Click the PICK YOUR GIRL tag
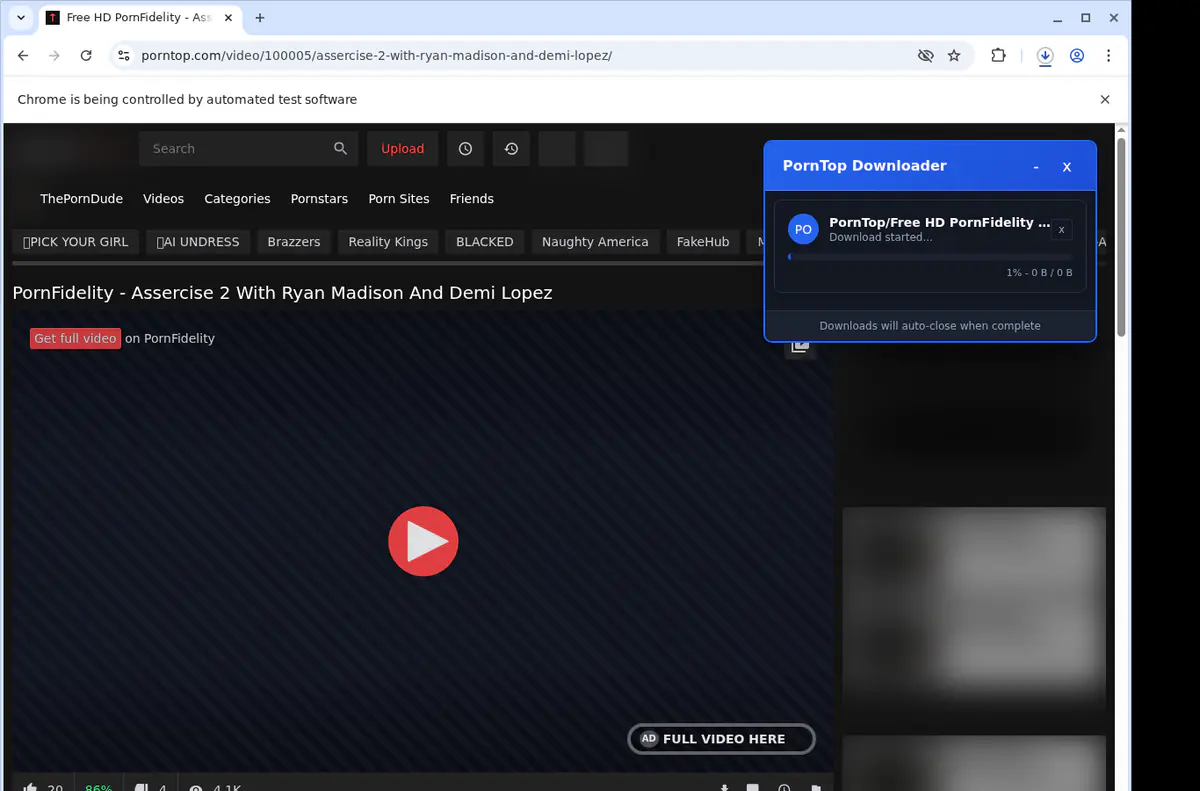The image size is (1200, 791). click(75, 242)
